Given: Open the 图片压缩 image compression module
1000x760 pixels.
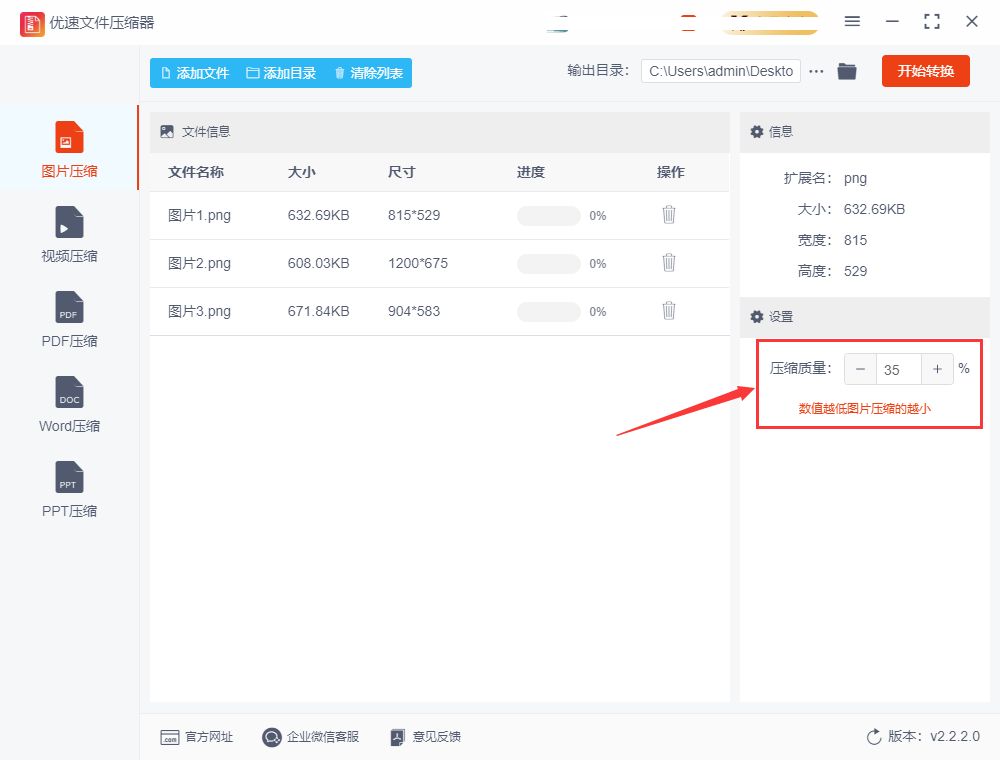Looking at the screenshot, I should (69, 149).
